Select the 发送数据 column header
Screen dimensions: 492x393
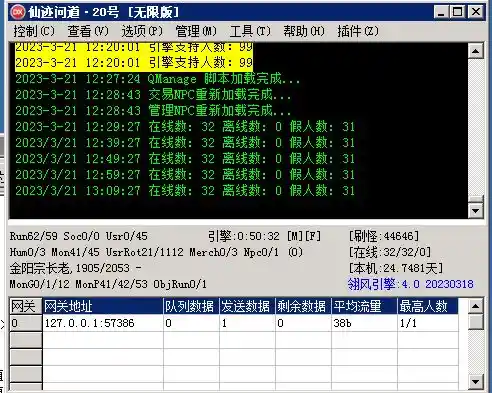click(x=247, y=306)
